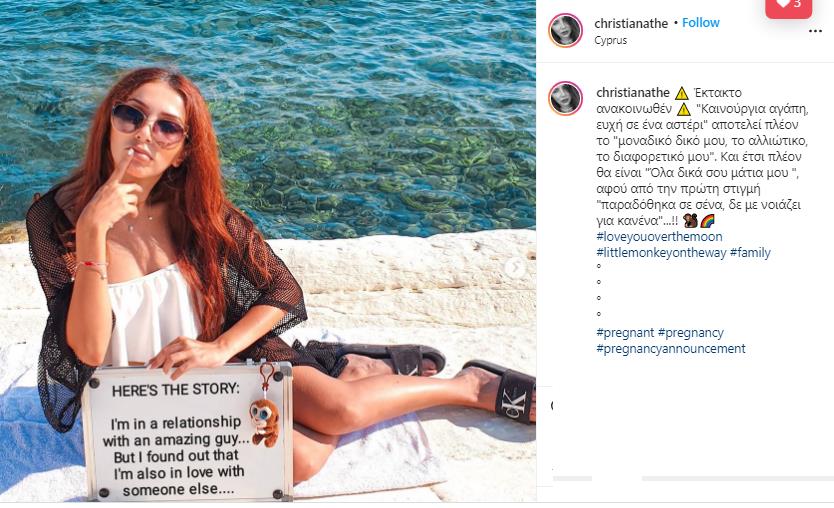The width and height of the screenshot is (834, 508).
Task: Open christianathe username in the caption
Action: tap(633, 93)
